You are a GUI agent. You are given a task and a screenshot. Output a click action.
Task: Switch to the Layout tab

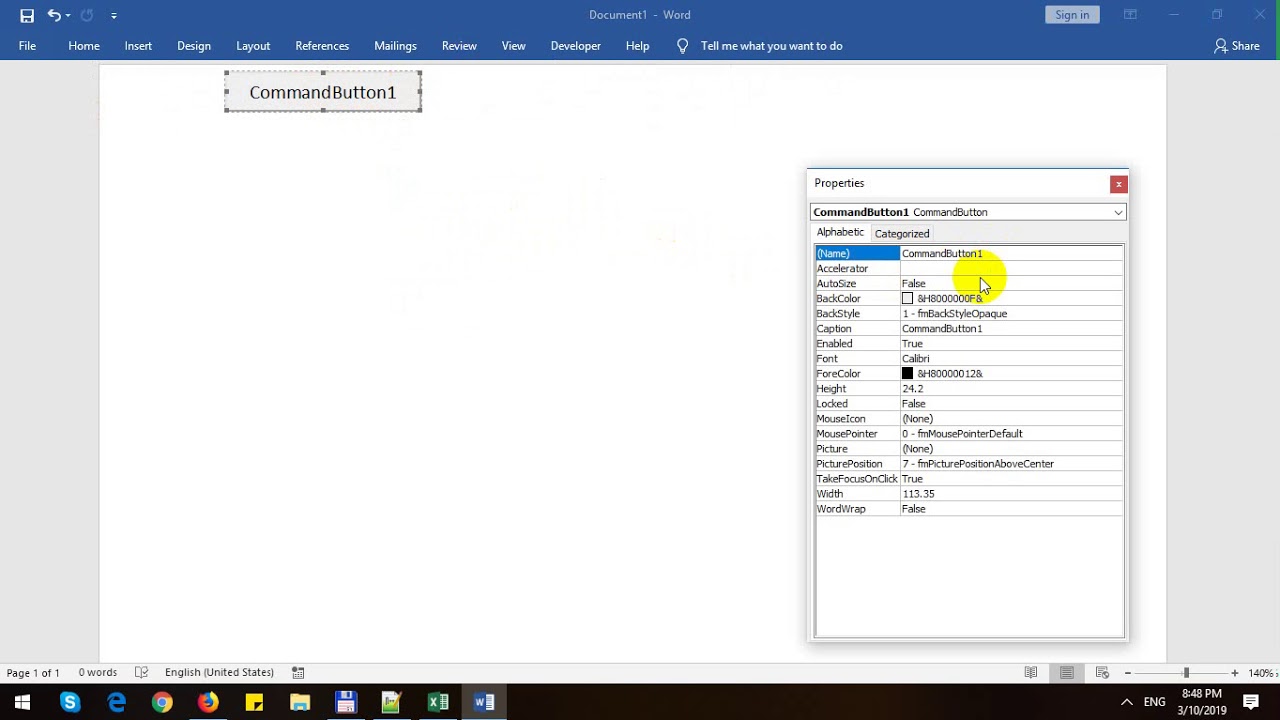coord(253,46)
